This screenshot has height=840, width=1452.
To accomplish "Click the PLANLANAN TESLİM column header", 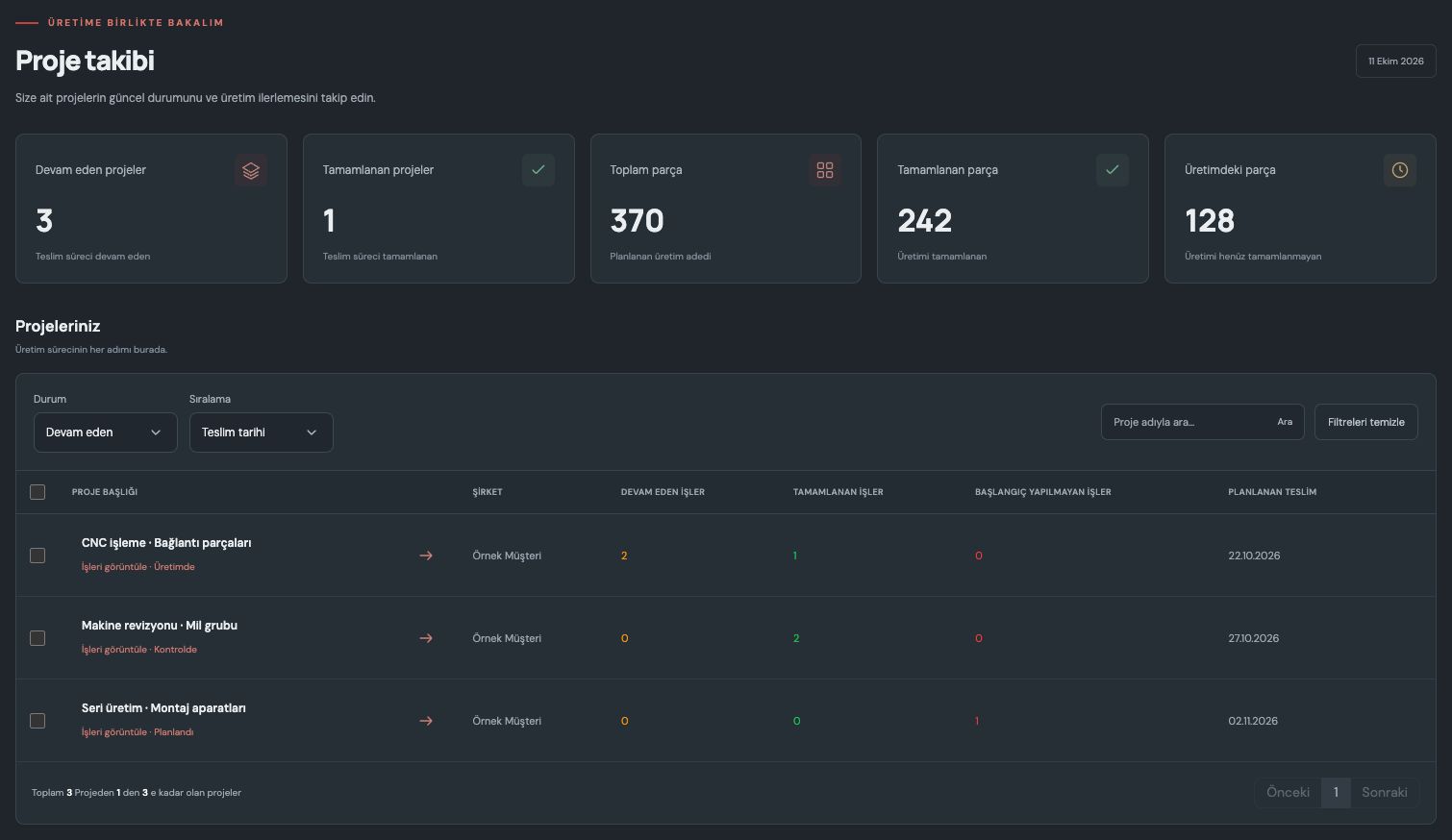I will tap(1272, 492).
